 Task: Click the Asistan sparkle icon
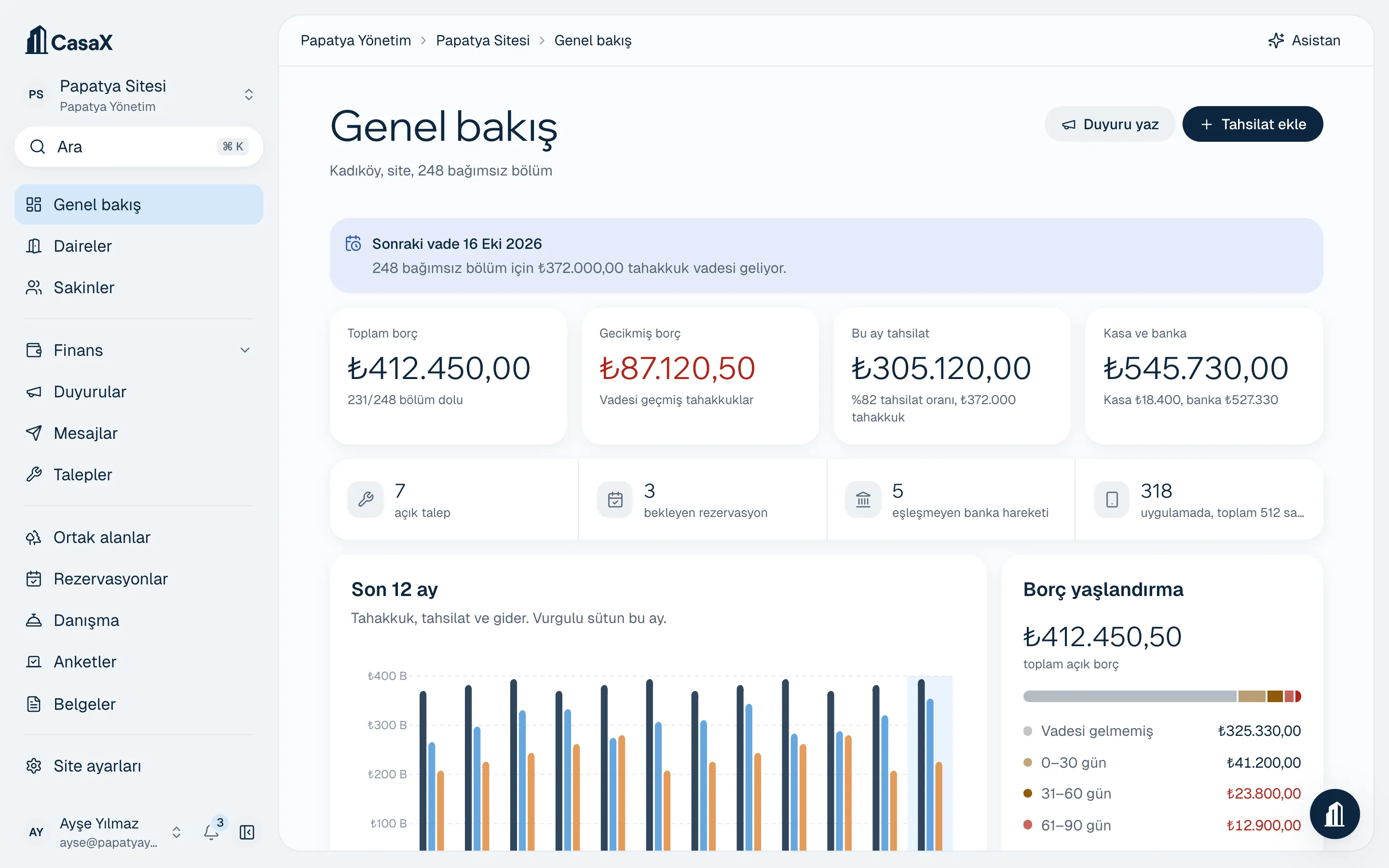point(1276,40)
